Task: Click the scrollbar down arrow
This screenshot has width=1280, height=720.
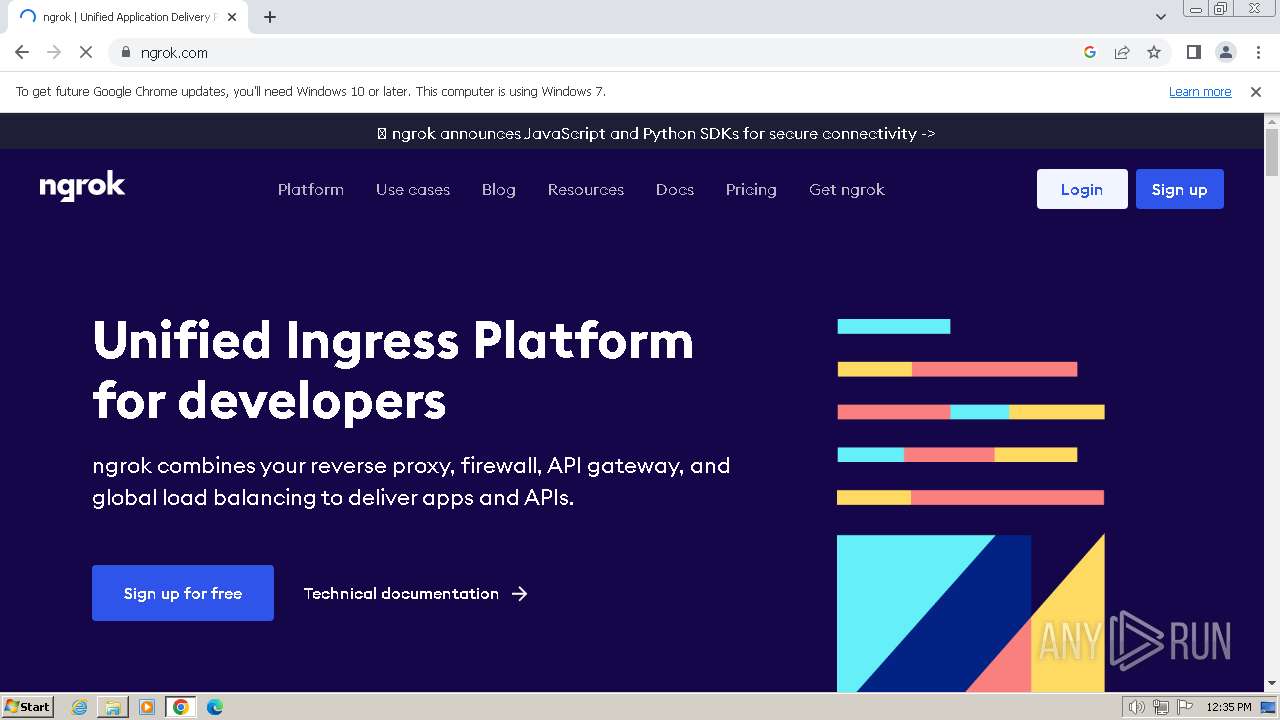Action: coord(1272,684)
